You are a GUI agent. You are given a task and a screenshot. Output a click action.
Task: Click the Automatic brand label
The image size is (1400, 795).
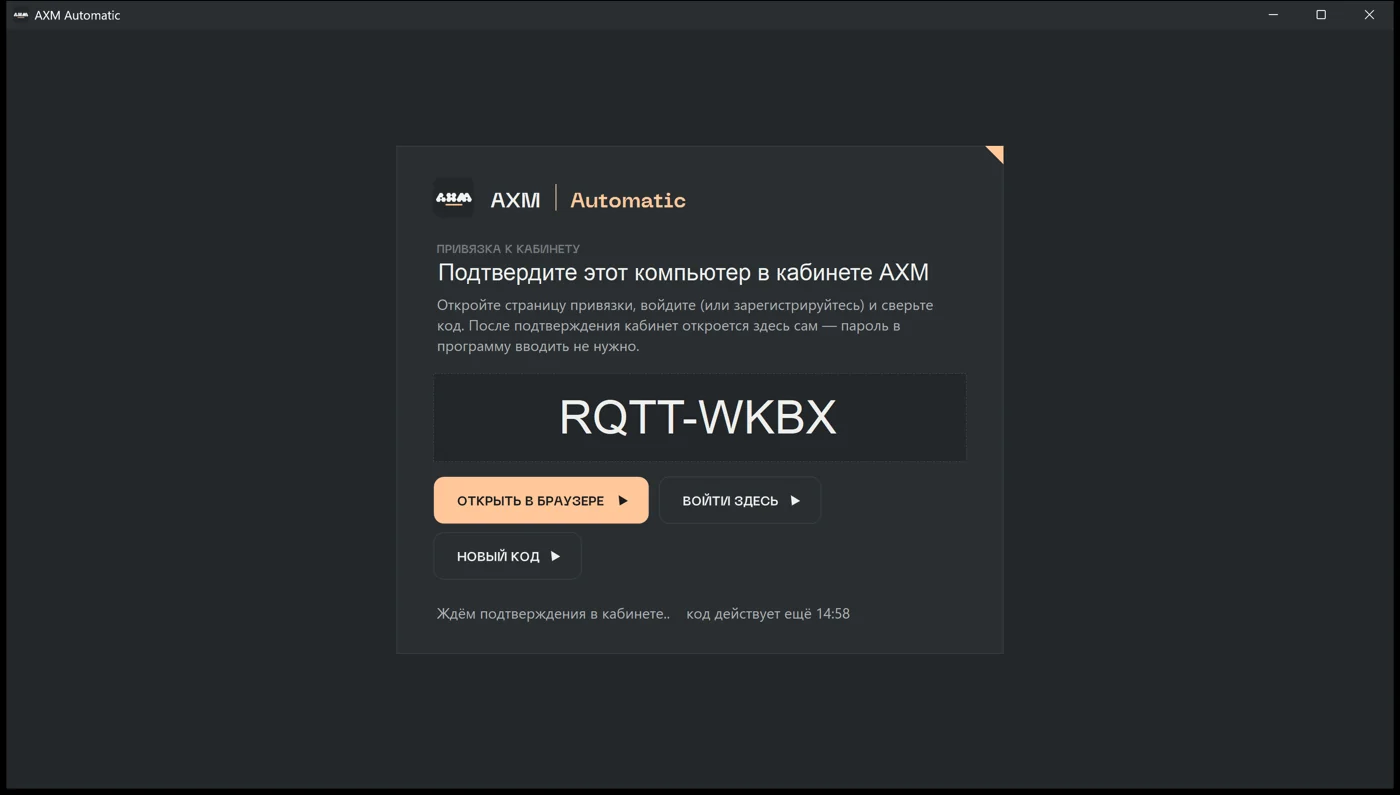[x=628, y=200]
